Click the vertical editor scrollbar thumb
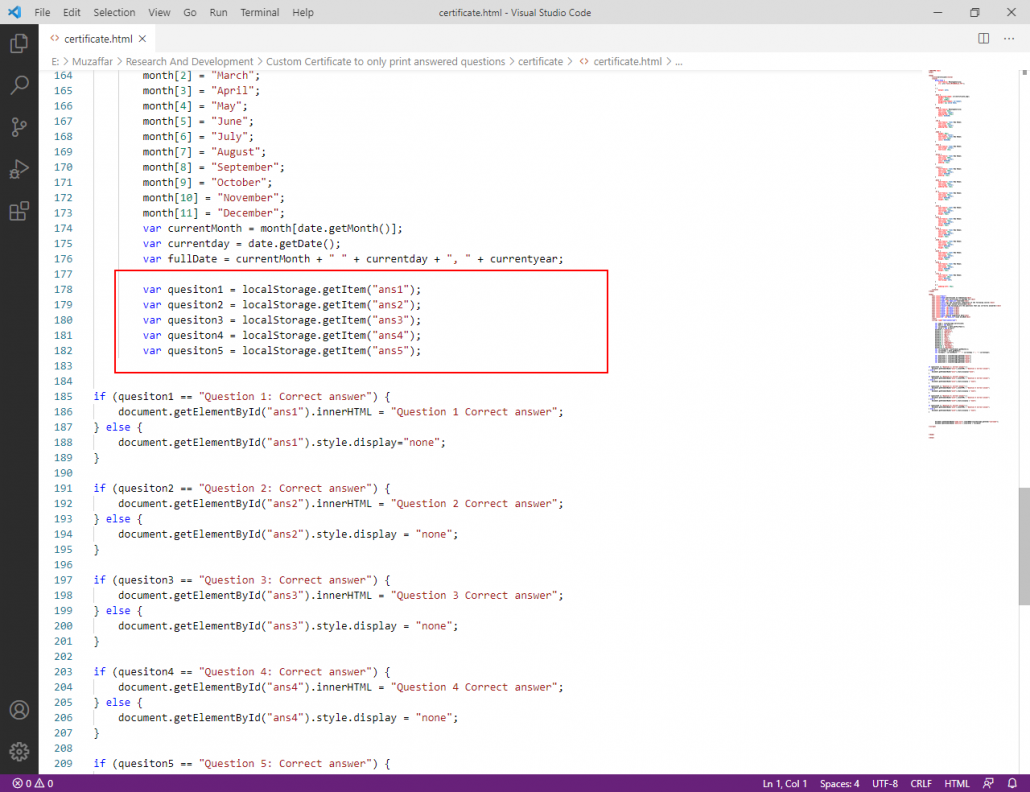The image size is (1030, 792). pyautogui.click(x=1024, y=545)
